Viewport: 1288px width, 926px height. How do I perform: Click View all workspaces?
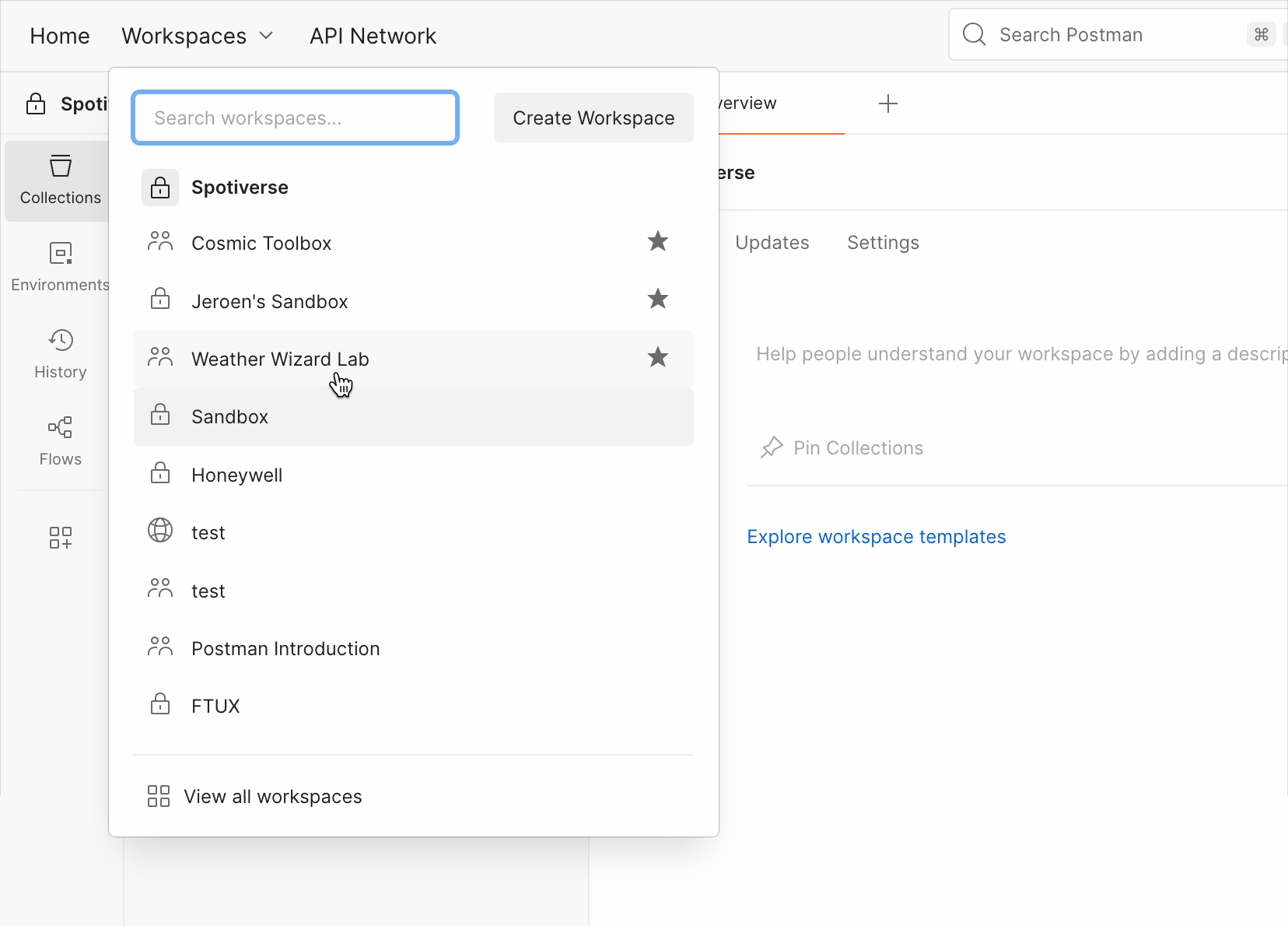(272, 797)
